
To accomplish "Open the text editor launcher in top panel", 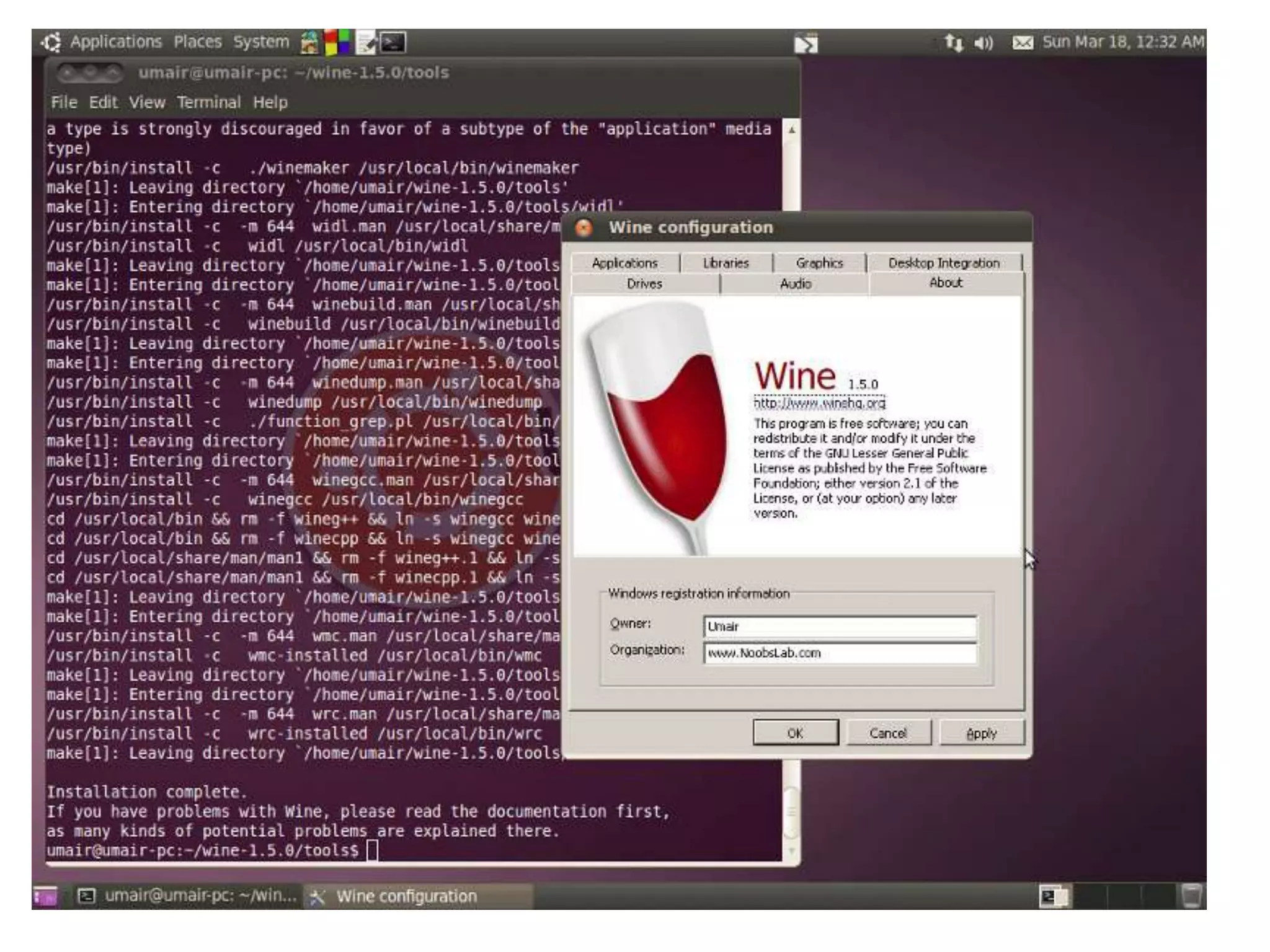I will point(365,43).
